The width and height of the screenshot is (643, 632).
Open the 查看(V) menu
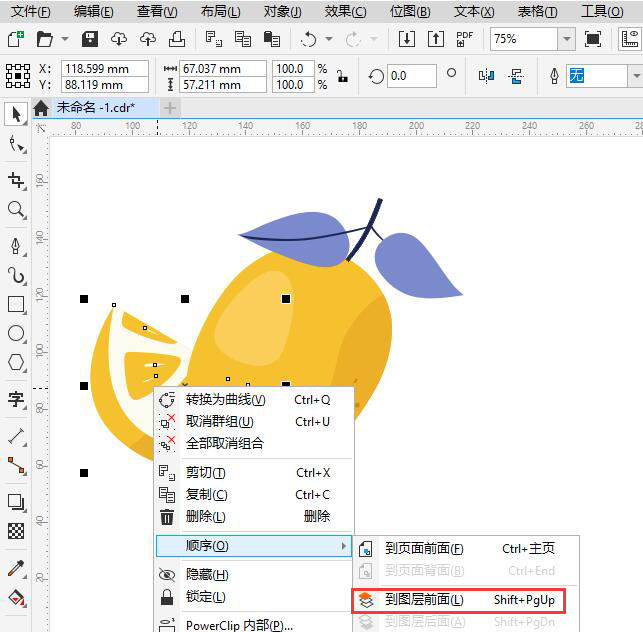157,11
